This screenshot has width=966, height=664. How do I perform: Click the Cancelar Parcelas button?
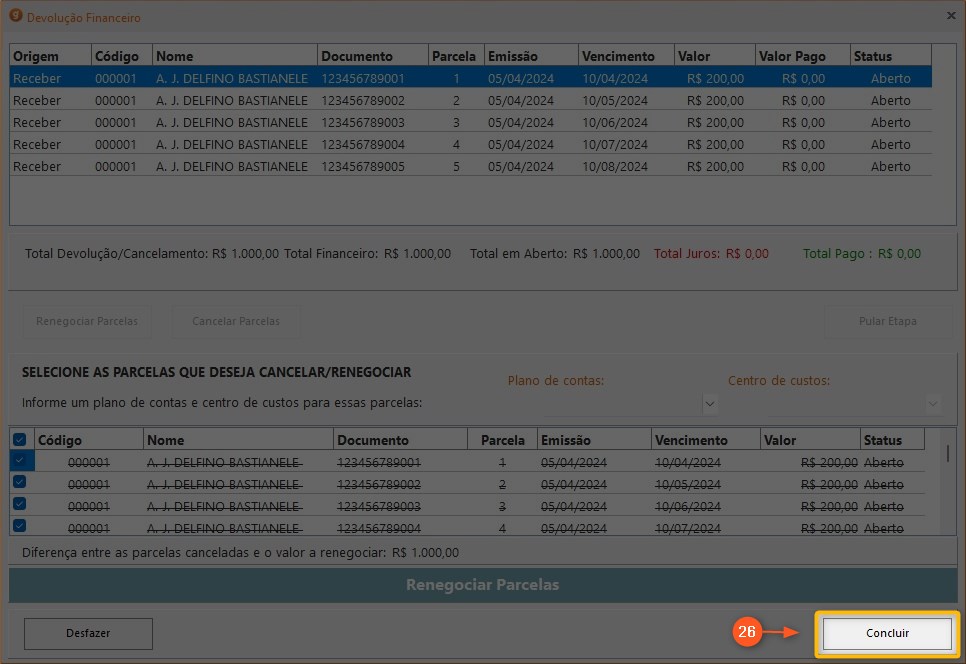pos(236,322)
